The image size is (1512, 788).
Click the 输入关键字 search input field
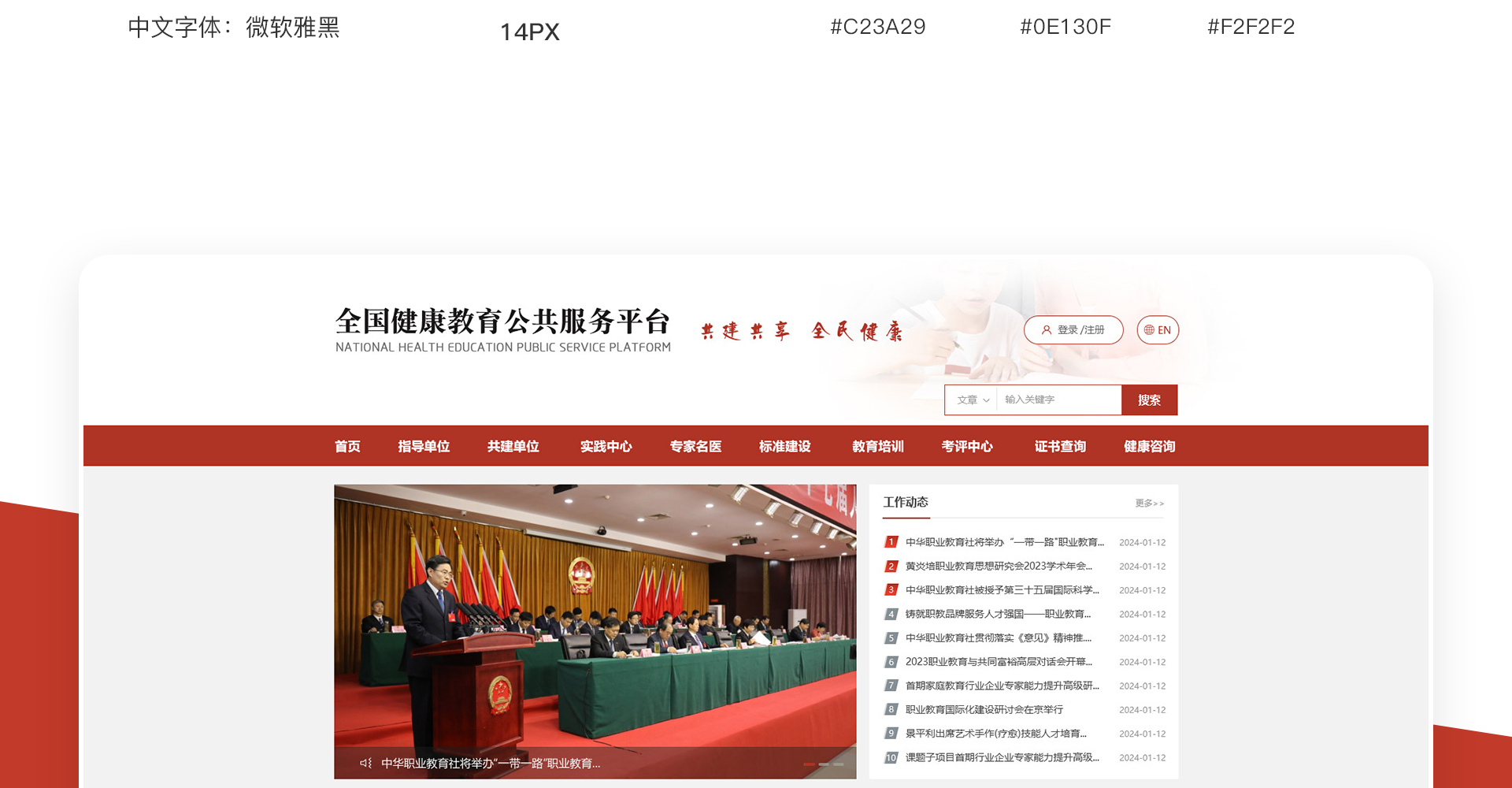[1058, 400]
